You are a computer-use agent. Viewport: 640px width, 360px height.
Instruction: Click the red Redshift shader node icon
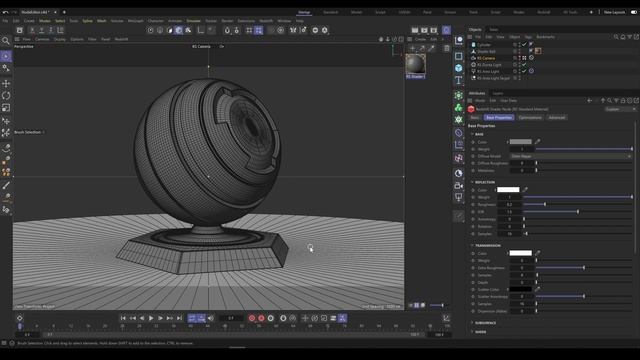point(471,109)
